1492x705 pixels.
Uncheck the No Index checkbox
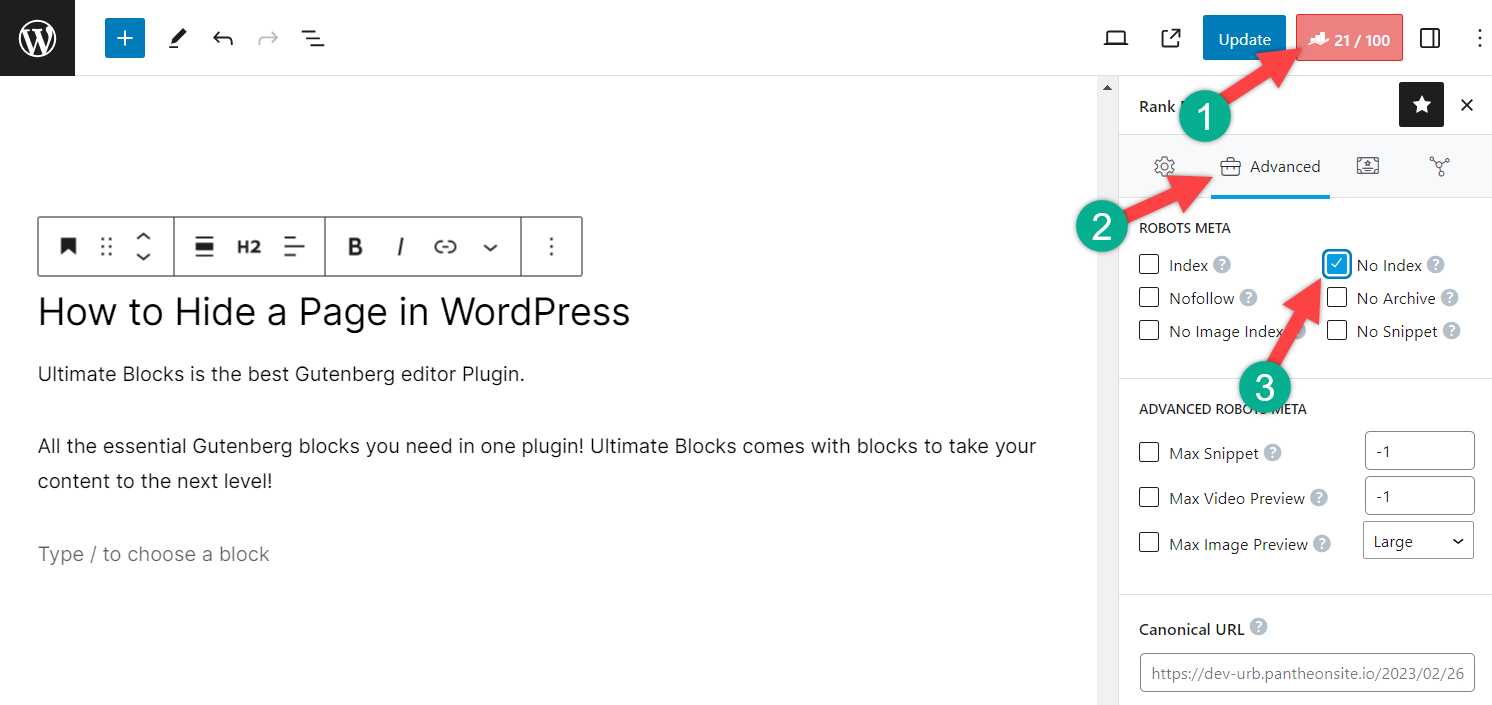(1337, 264)
